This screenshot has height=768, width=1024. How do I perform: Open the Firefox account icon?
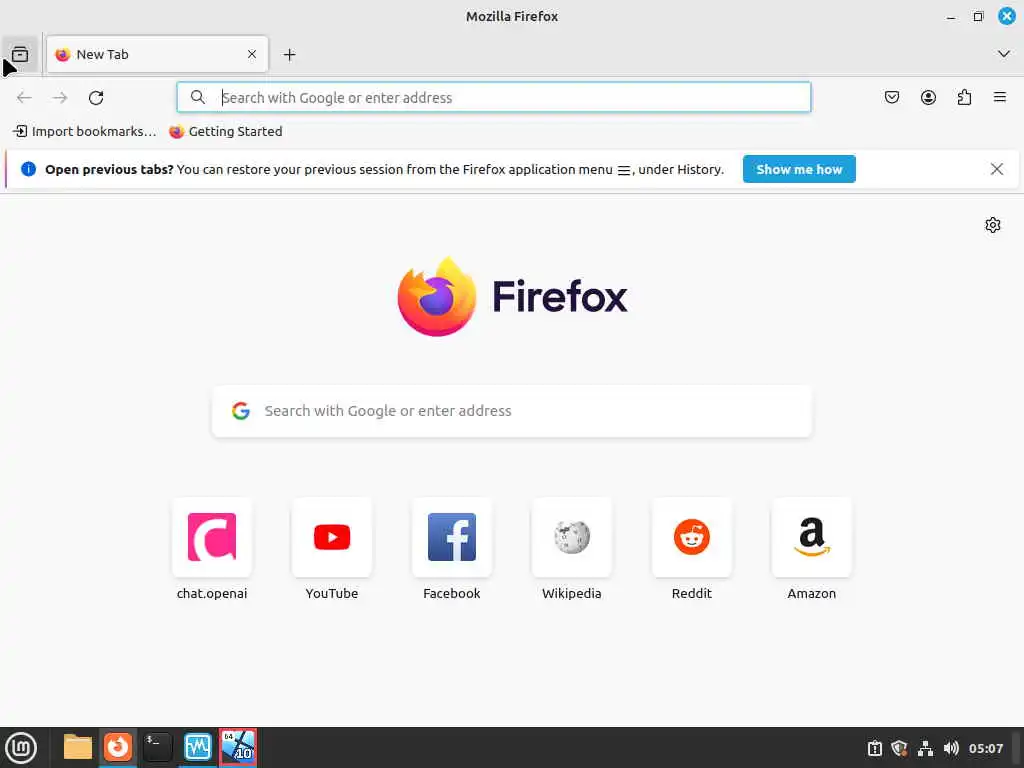(x=928, y=97)
